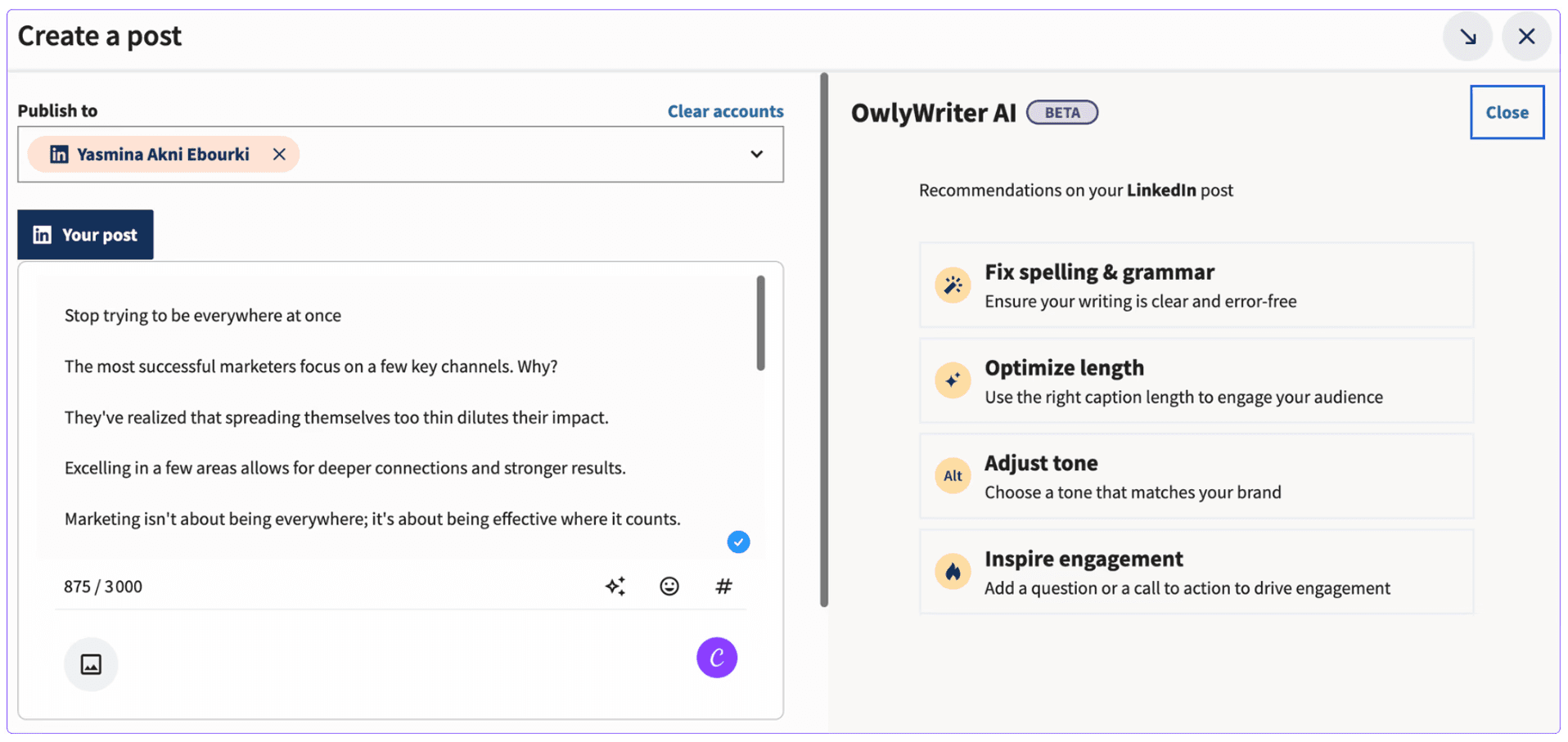Click the 875 / 3000 character counter

[x=103, y=587]
